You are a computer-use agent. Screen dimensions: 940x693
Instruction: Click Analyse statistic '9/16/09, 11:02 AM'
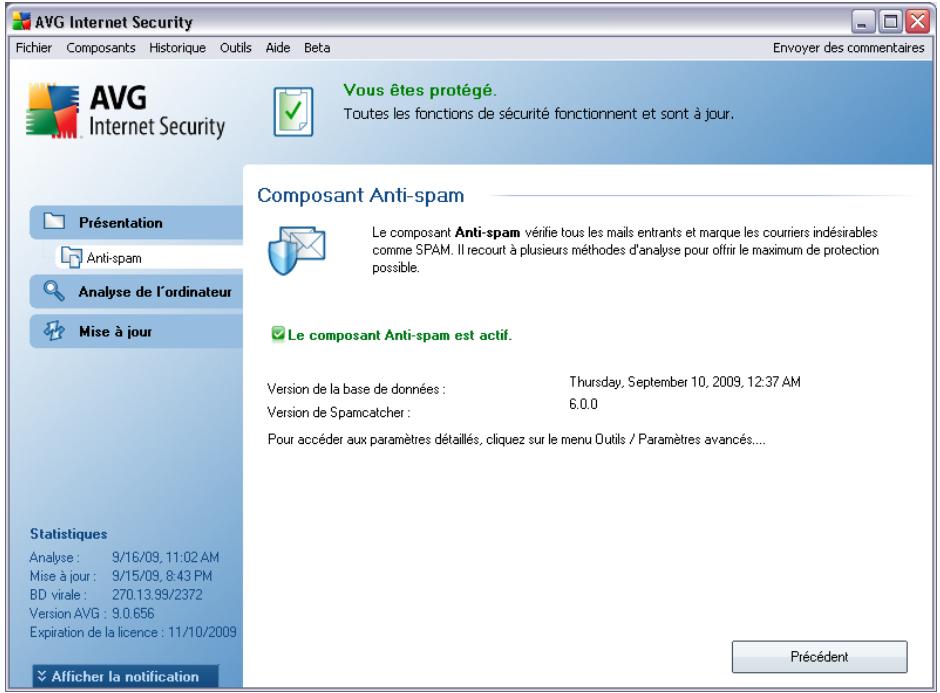tap(165, 558)
